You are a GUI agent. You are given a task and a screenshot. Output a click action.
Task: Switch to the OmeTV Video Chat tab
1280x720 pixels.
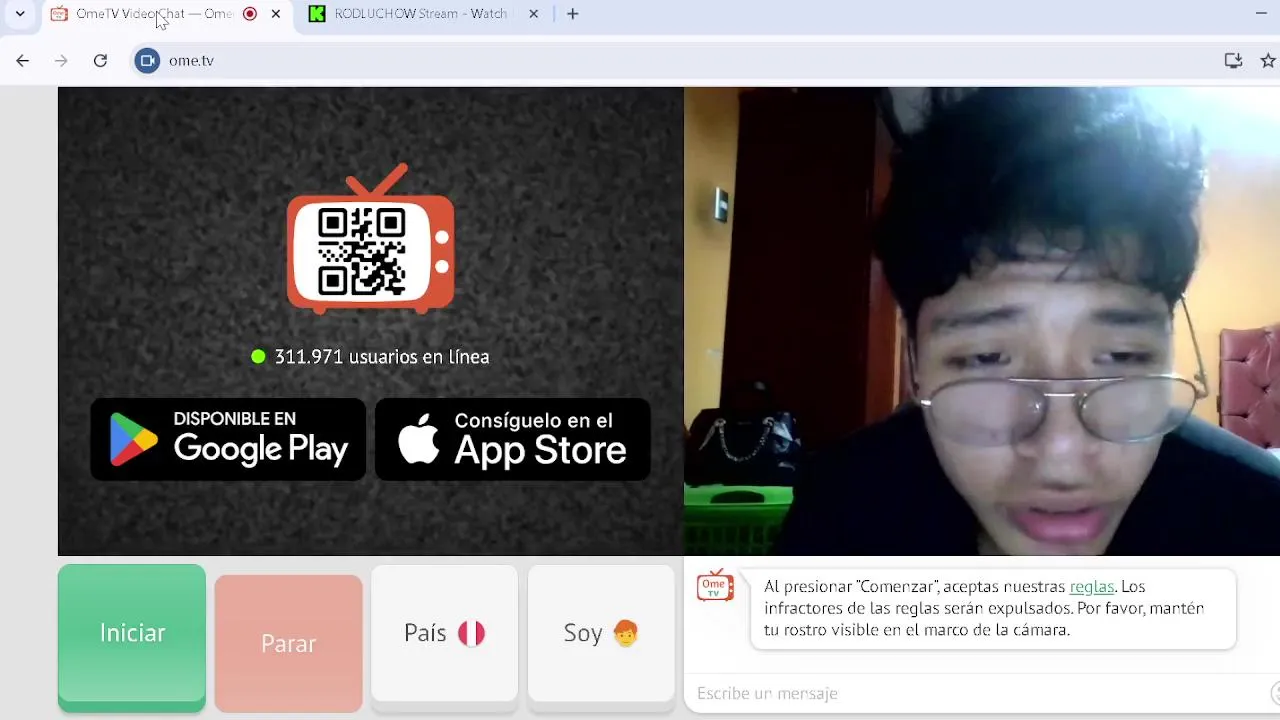click(x=154, y=14)
